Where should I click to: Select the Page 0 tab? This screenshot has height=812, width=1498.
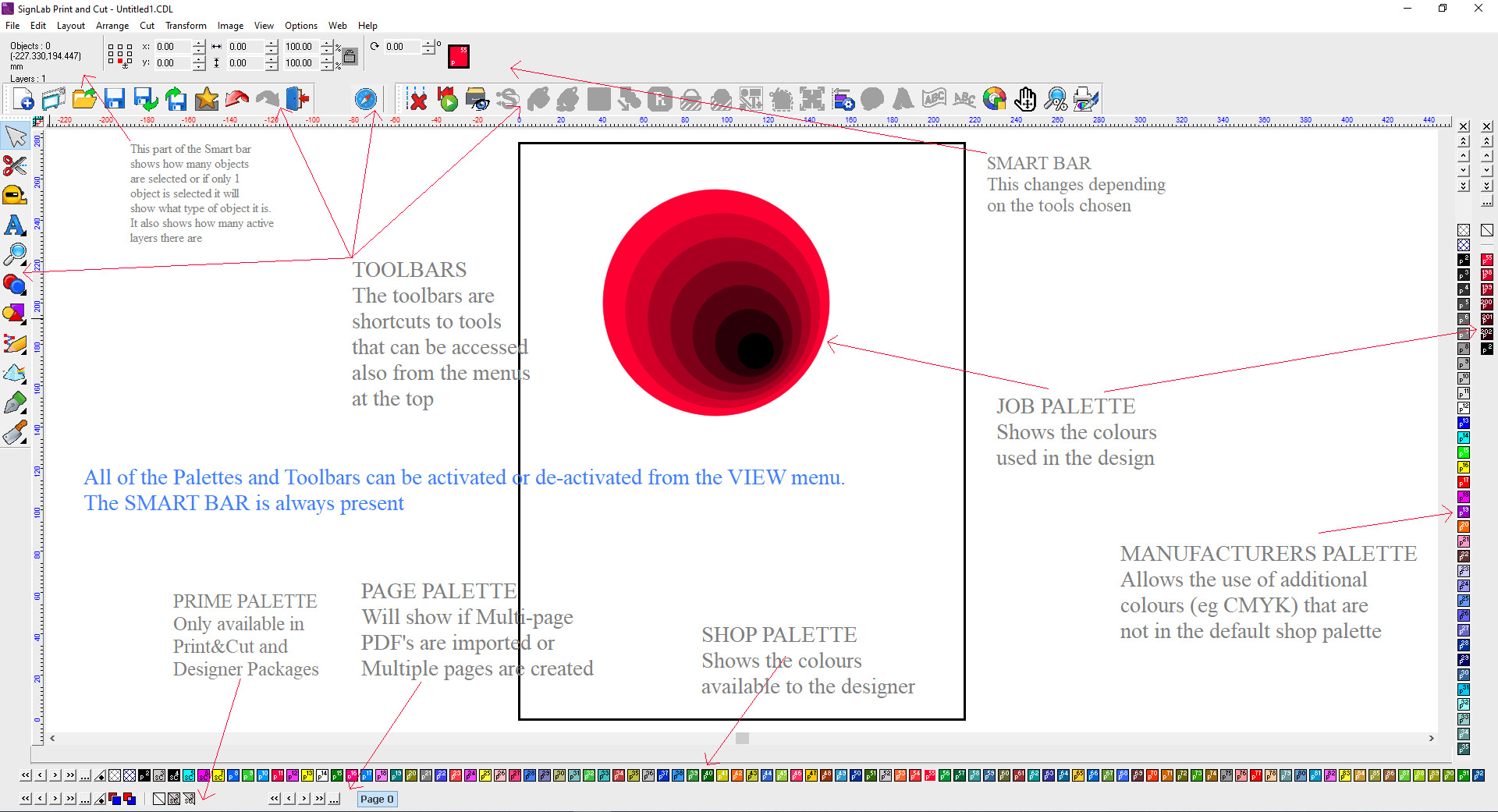point(377,800)
